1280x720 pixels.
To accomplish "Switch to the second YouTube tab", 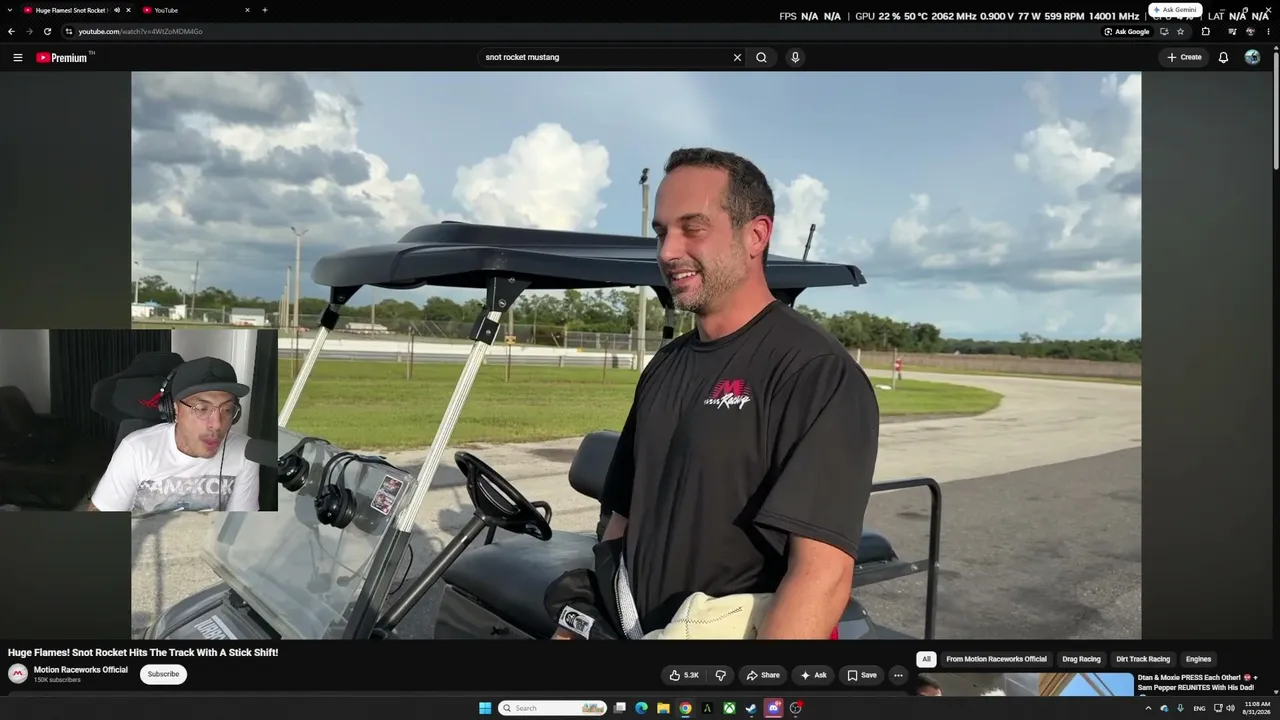I will coord(196,10).
